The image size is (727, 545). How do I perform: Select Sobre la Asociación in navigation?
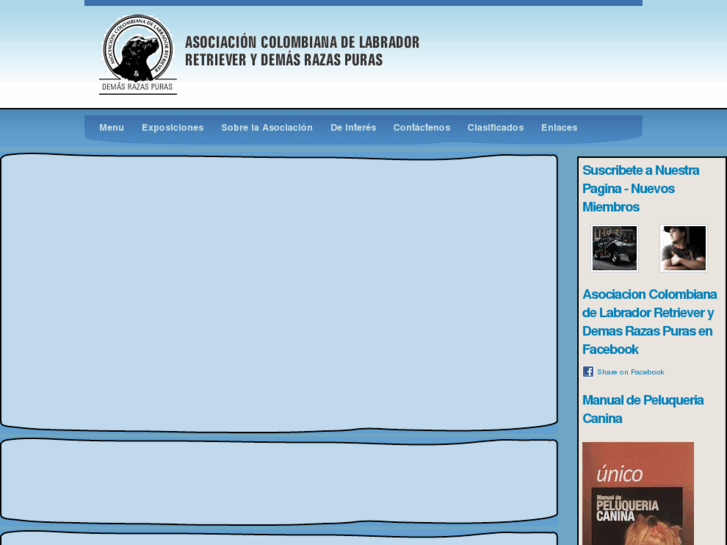coord(267,128)
